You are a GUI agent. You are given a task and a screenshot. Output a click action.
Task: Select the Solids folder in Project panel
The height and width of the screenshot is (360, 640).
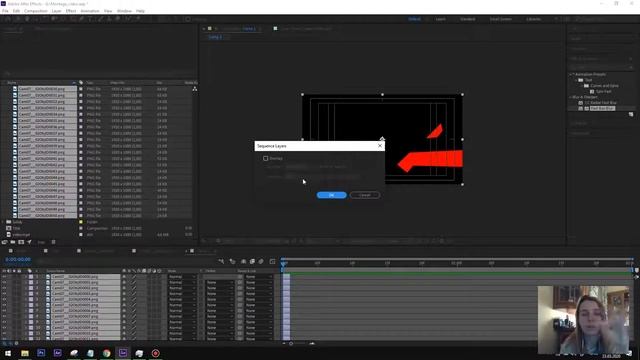(x=17, y=222)
